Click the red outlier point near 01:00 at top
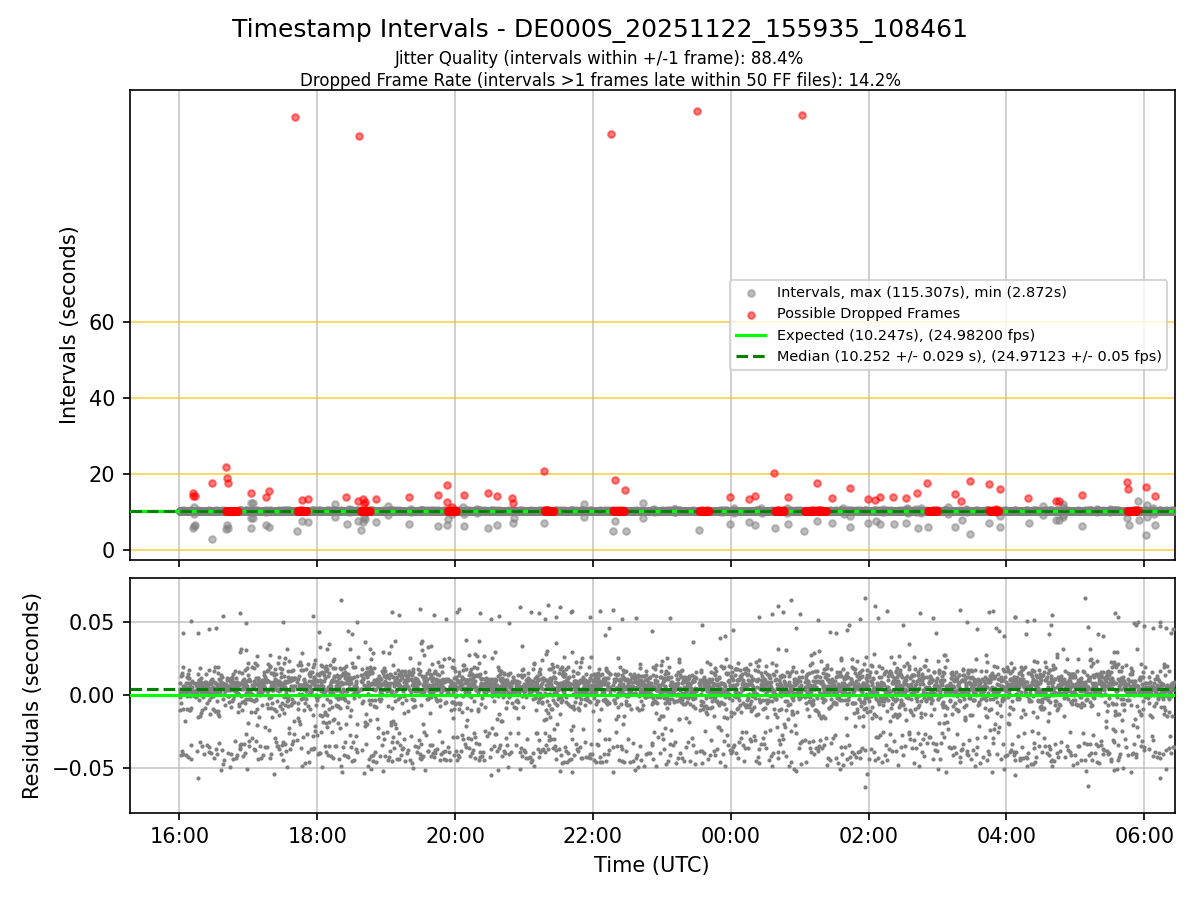The image size is (1200, 900). (x=802, y=115)
